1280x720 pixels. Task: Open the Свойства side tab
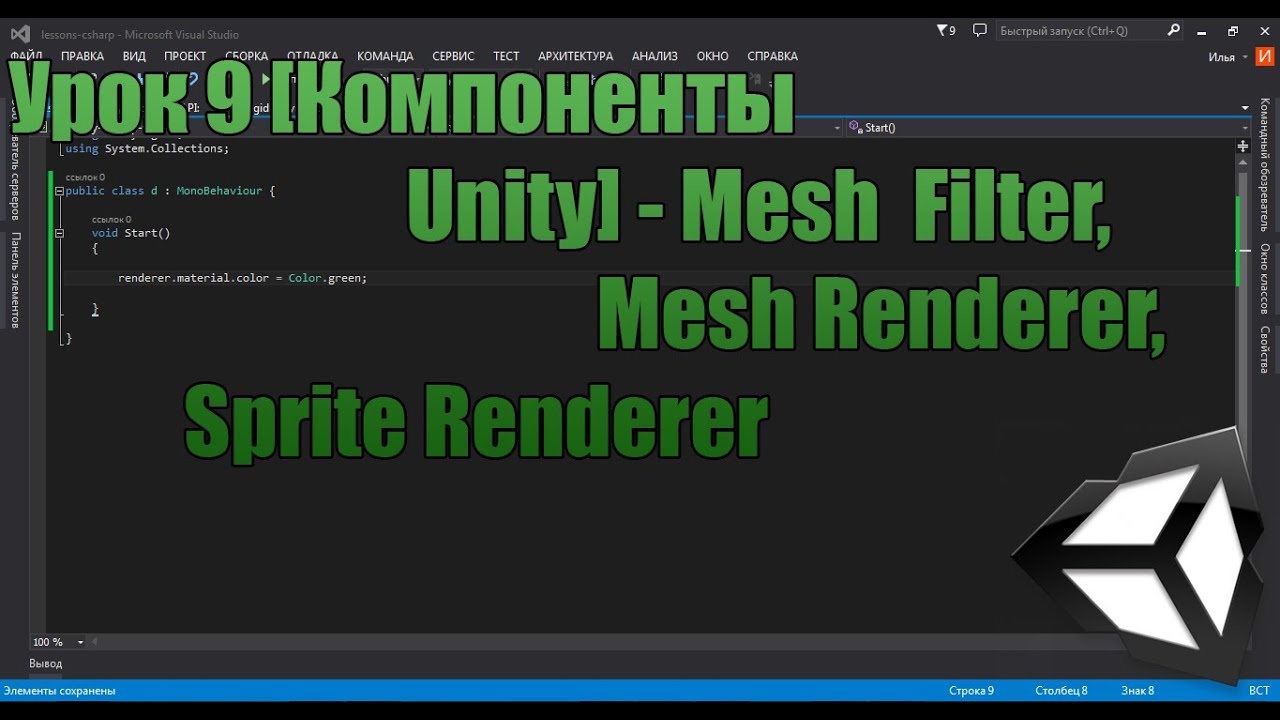[x=1265, y=349]
